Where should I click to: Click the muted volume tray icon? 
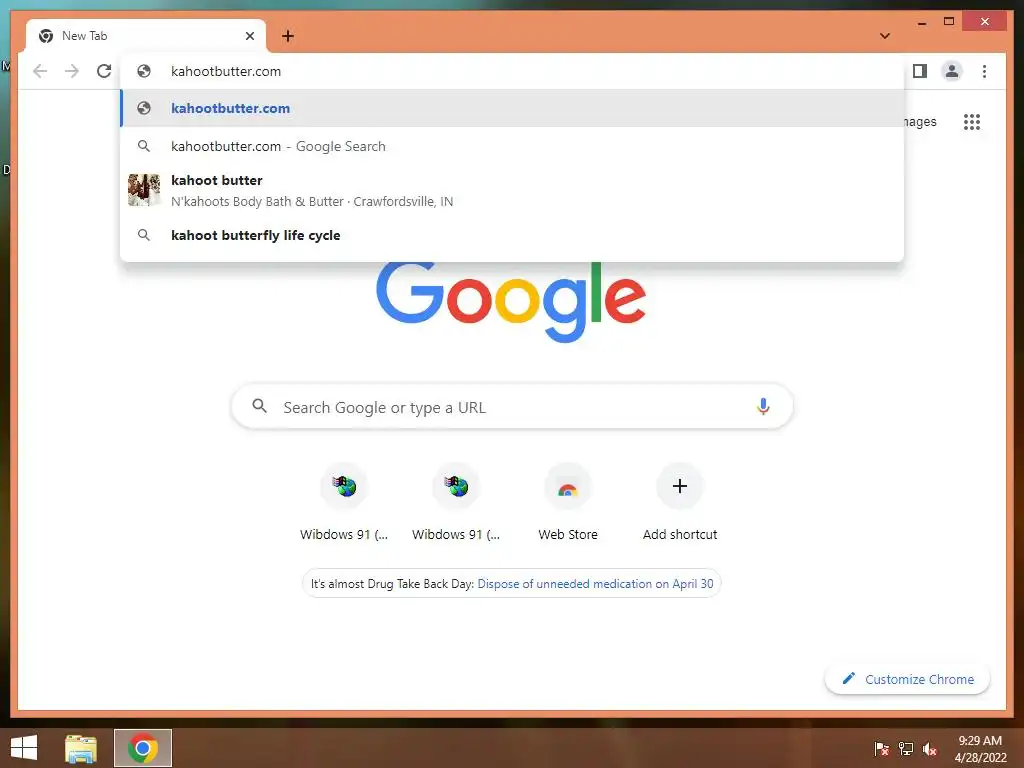pyautogui.click(x=930, y=749)
